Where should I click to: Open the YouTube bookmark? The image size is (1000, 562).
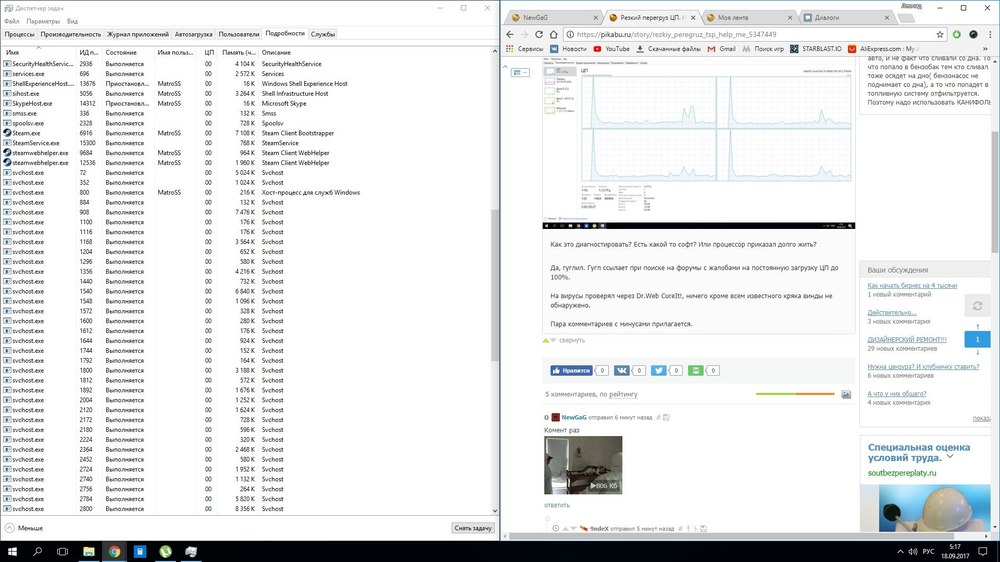click(611, 48)
